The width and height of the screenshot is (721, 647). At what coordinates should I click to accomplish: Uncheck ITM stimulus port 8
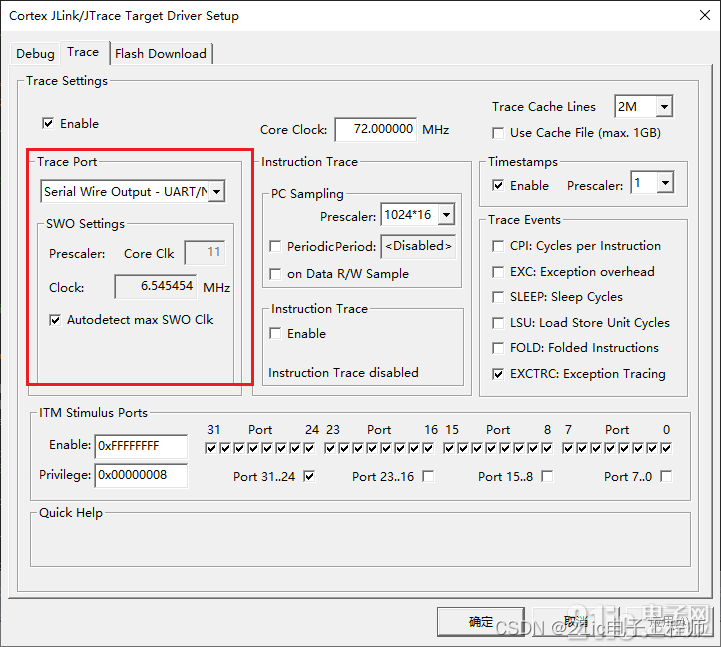click(547, 448)
